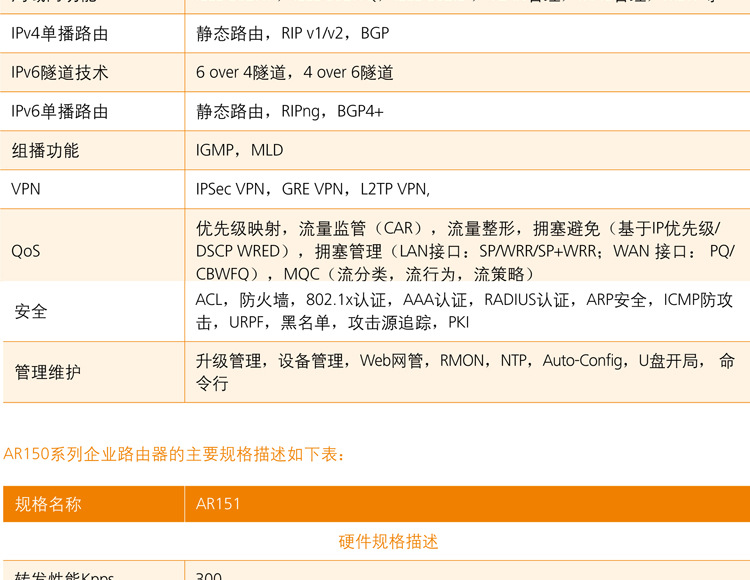Select the '组播功能' row label
The height and width of the screenshot is (580, 750).
(45, 151)
